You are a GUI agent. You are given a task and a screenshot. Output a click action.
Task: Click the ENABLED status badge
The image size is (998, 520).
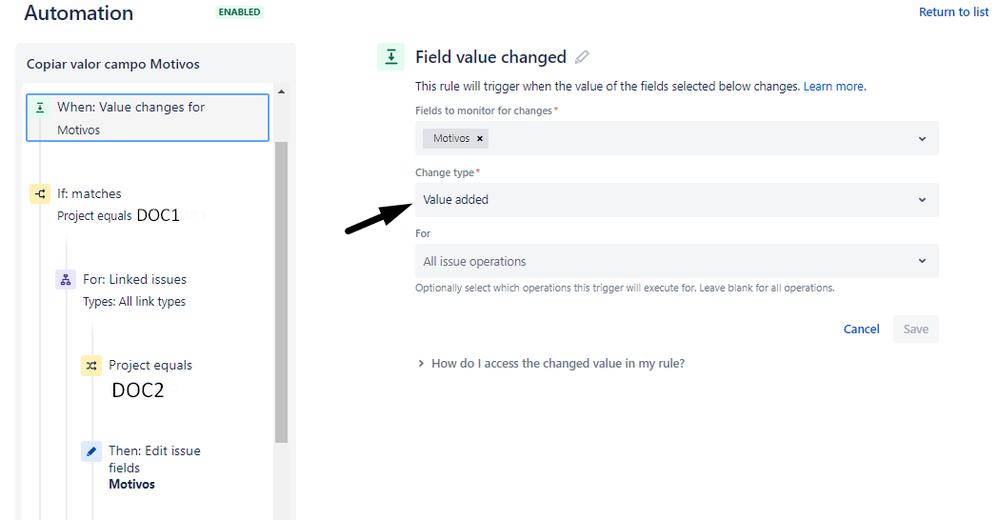tap(239, 12)
